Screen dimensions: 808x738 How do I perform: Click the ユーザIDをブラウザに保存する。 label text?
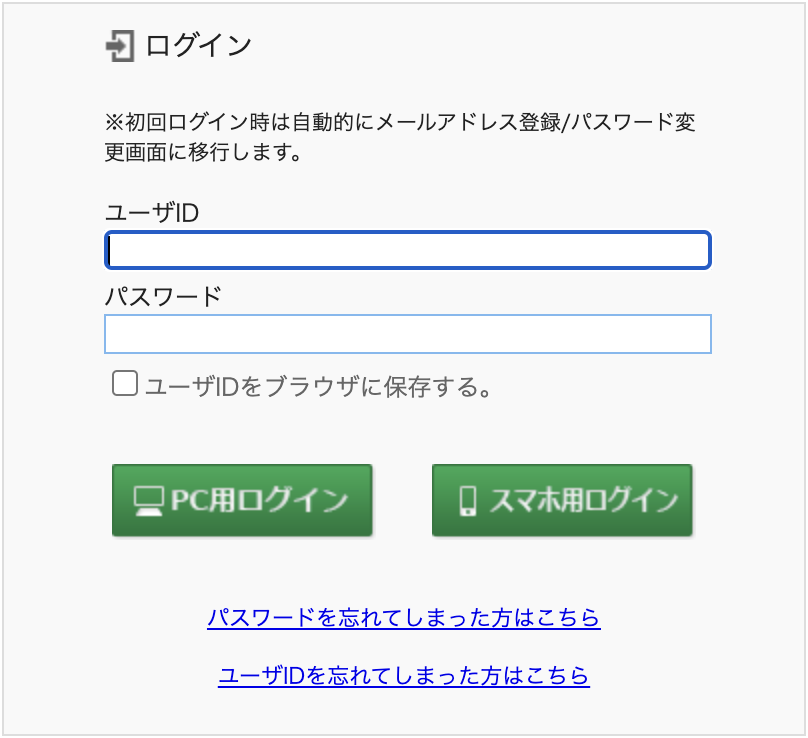point(318,386)
